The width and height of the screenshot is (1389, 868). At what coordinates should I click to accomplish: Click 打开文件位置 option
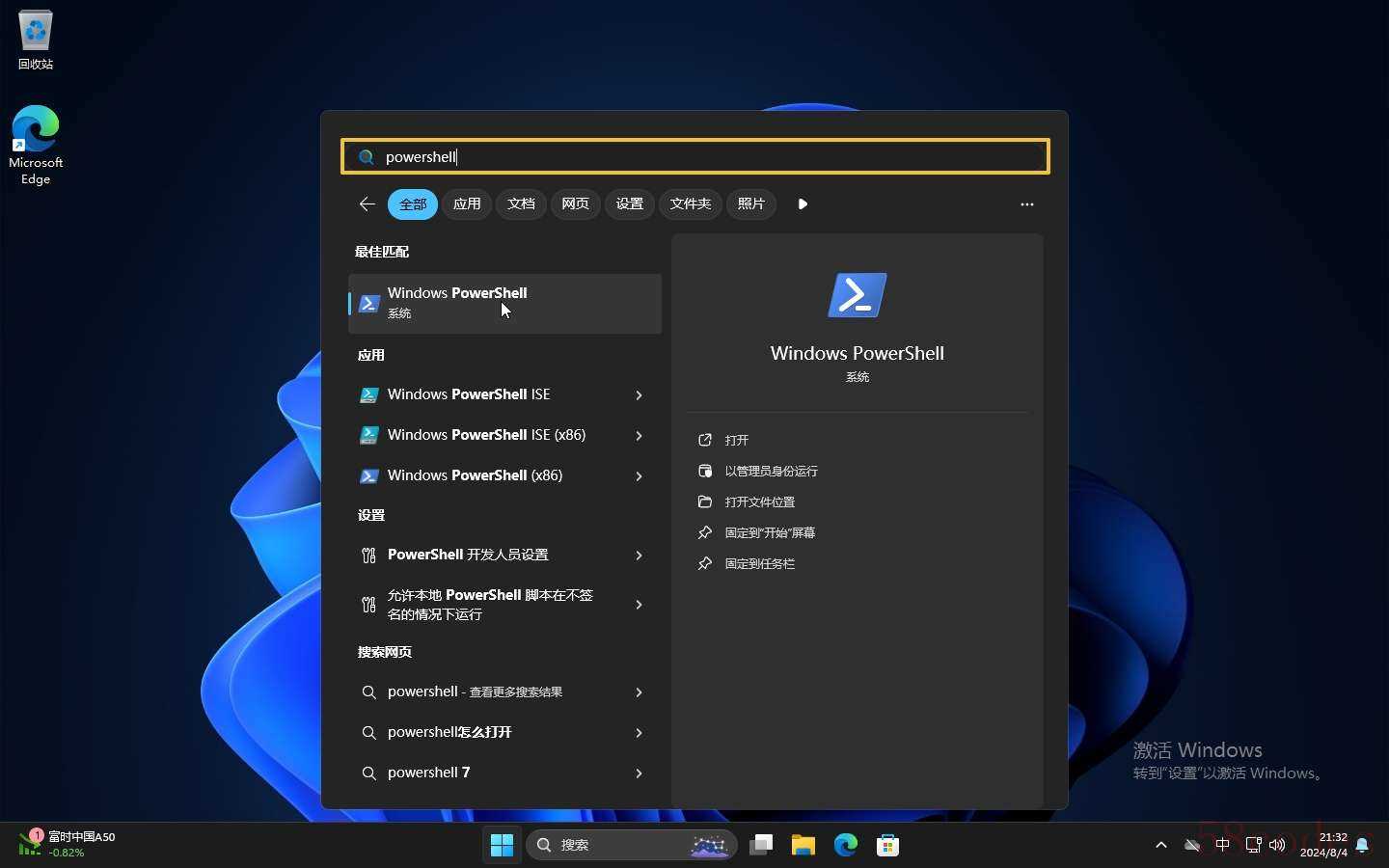pos(759,502)
